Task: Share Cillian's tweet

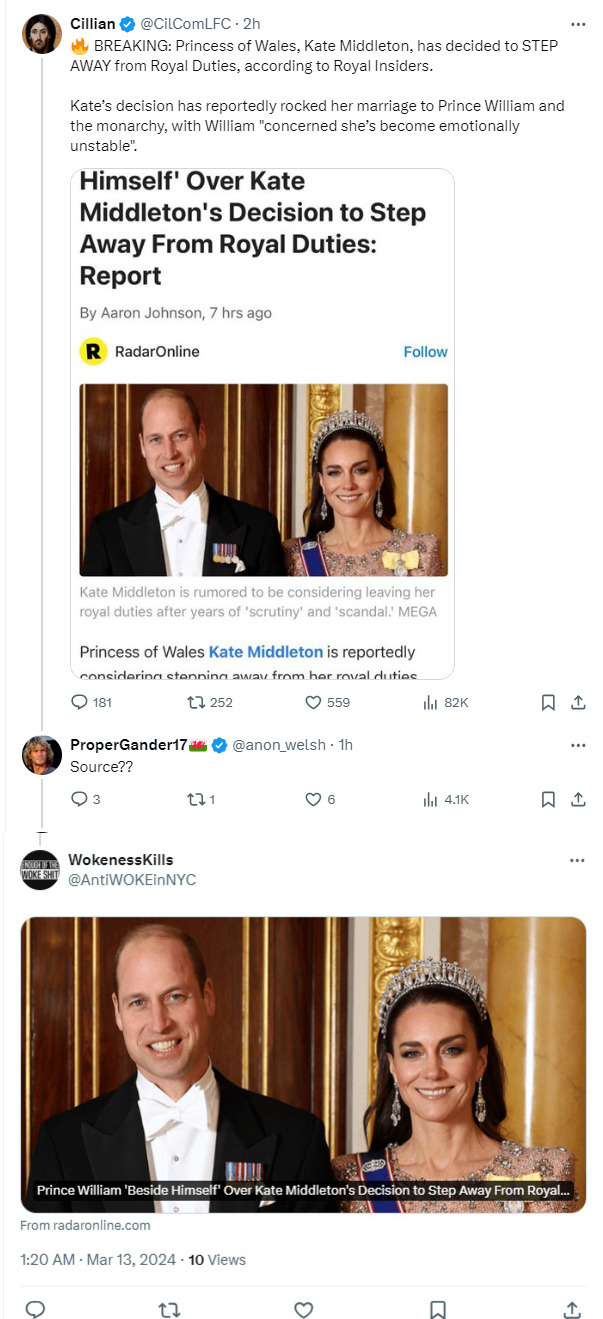Action: [577, 702]
